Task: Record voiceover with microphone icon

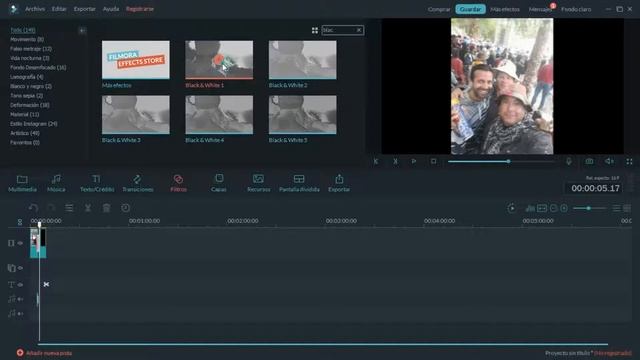Action: [569, 162]
